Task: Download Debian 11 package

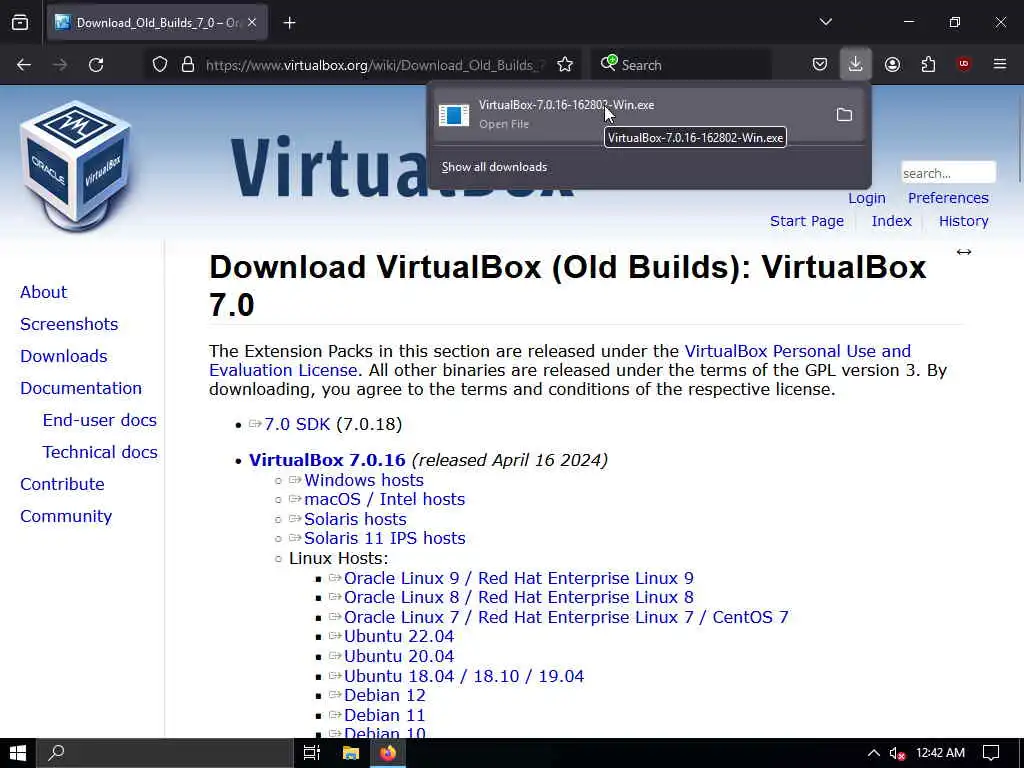Action: point(385,716)
